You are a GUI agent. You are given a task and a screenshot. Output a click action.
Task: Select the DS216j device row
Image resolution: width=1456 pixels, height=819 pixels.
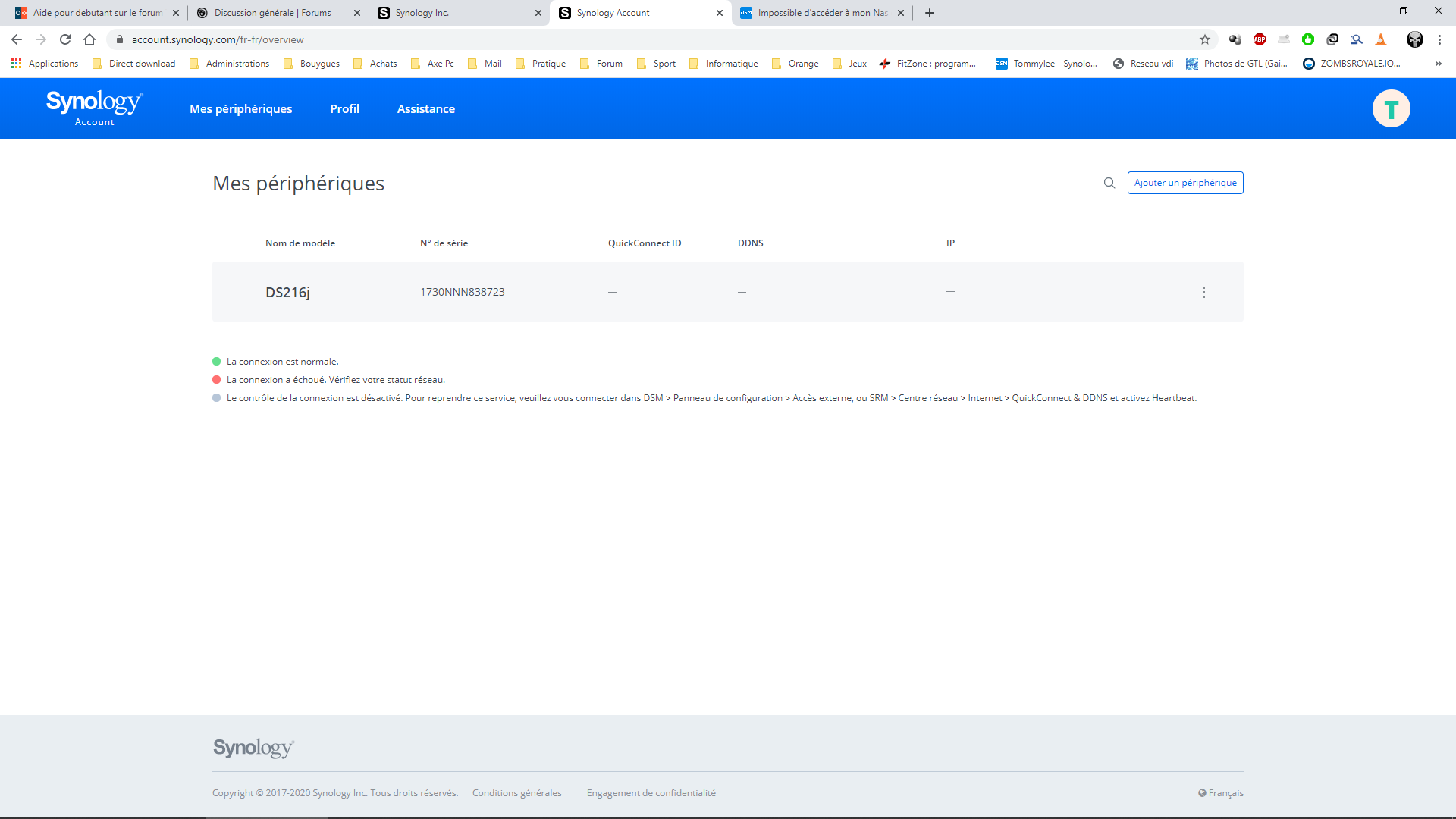coord(728,292)
